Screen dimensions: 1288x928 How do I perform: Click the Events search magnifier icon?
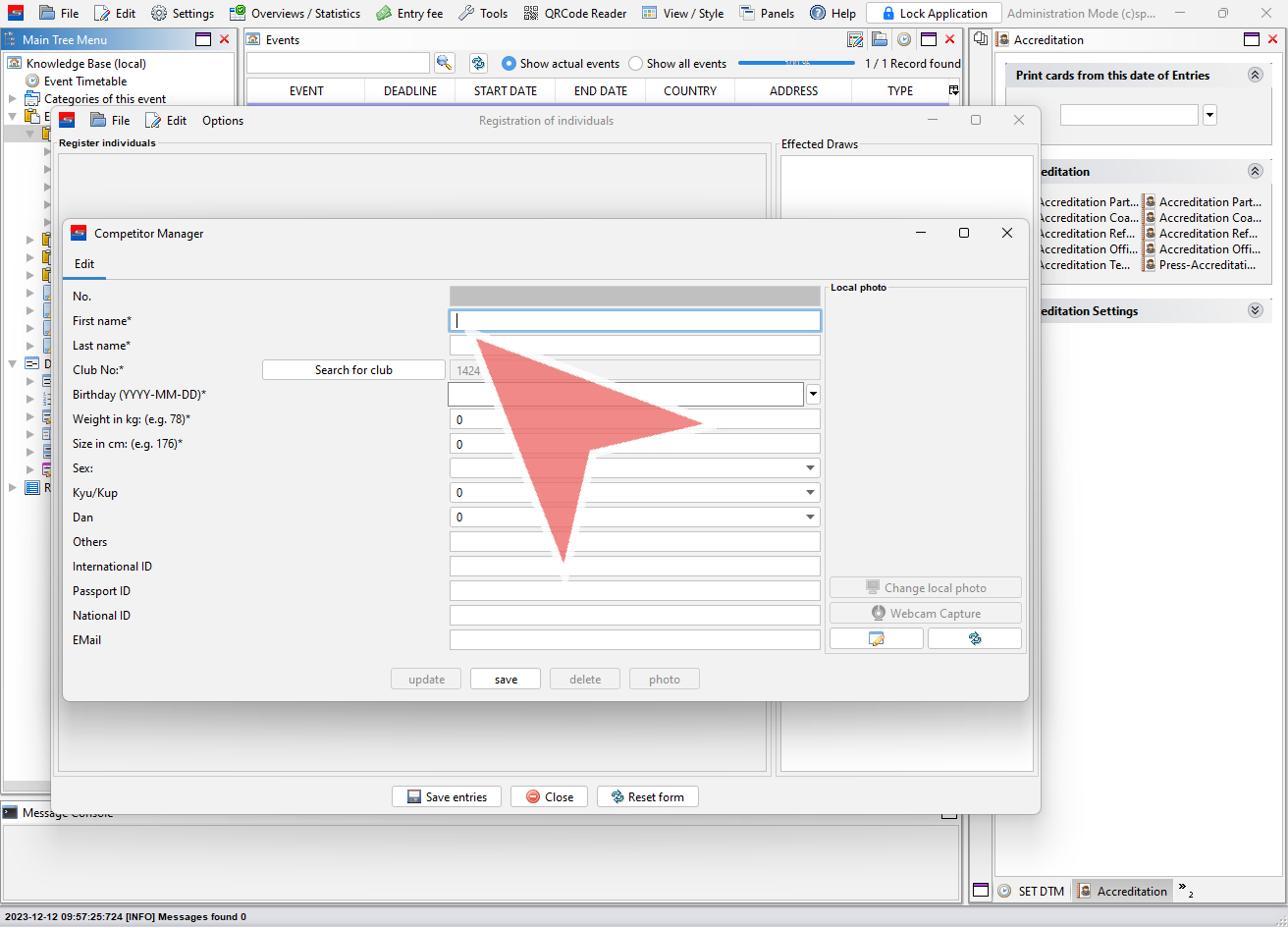coord(445,63)
